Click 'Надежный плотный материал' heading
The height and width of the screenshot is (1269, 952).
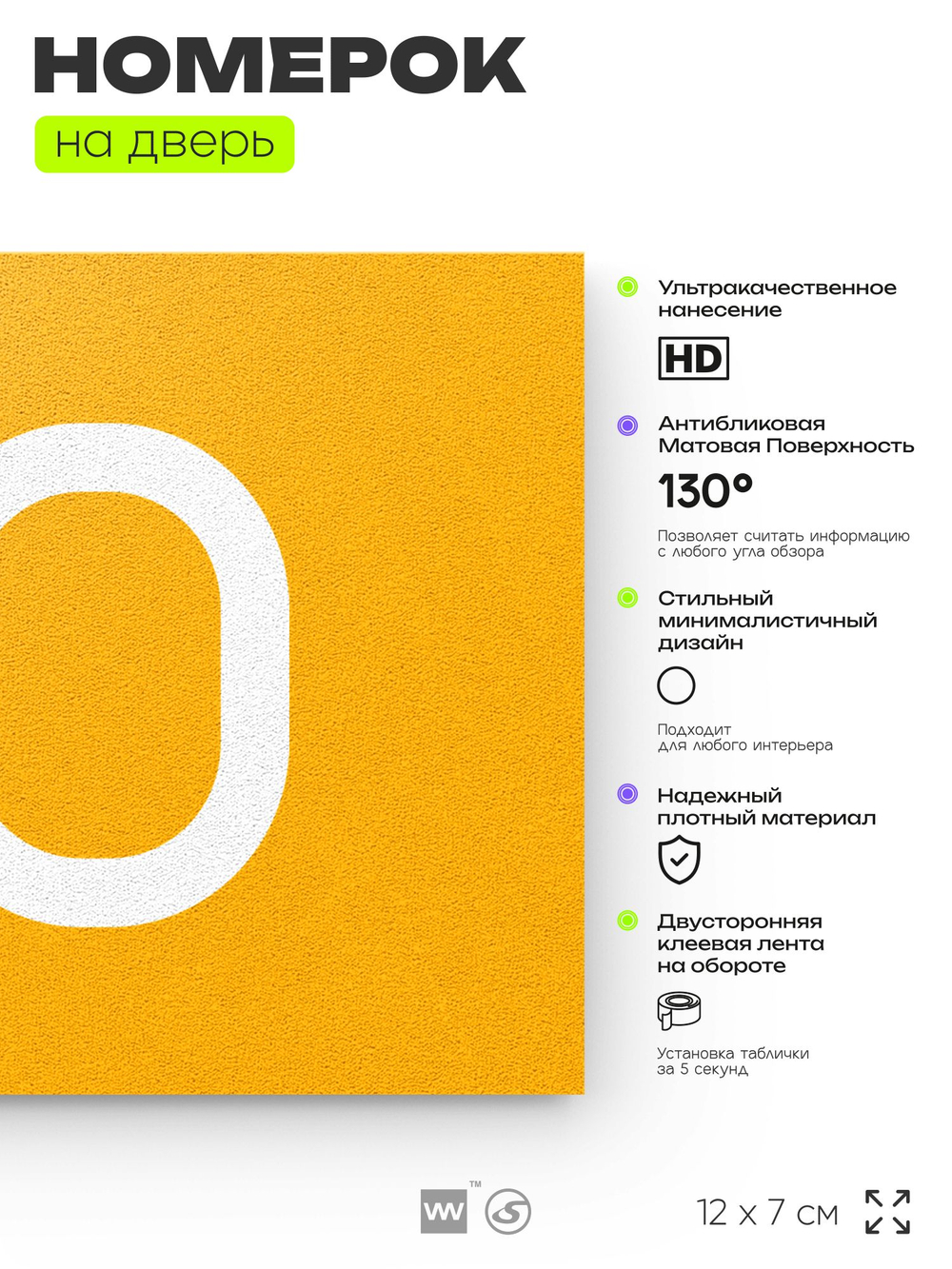coord(766,806)
